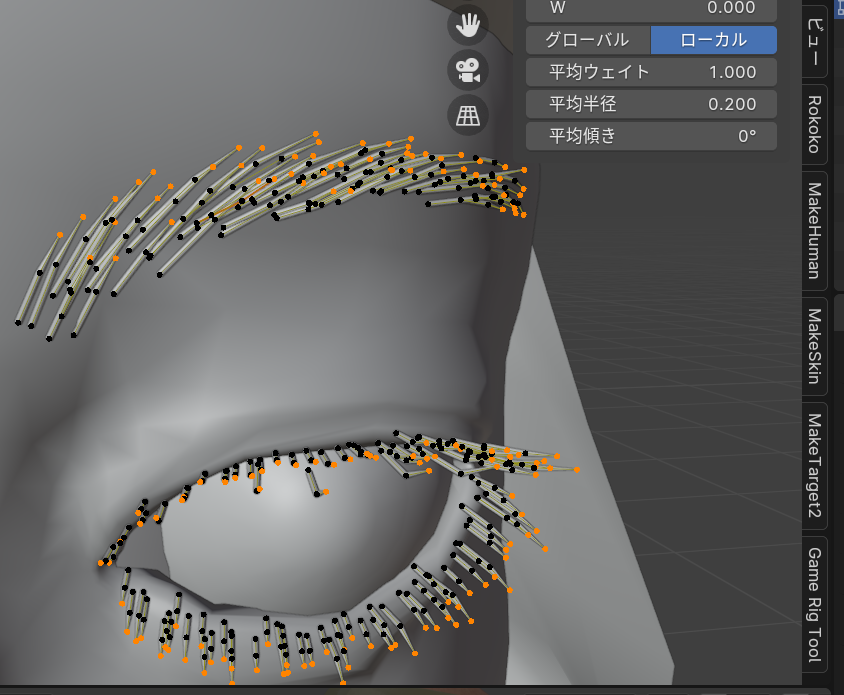Select the pan view hand icon
The image size is (844, 695).
pyautogui.click(x=468, y=25)
